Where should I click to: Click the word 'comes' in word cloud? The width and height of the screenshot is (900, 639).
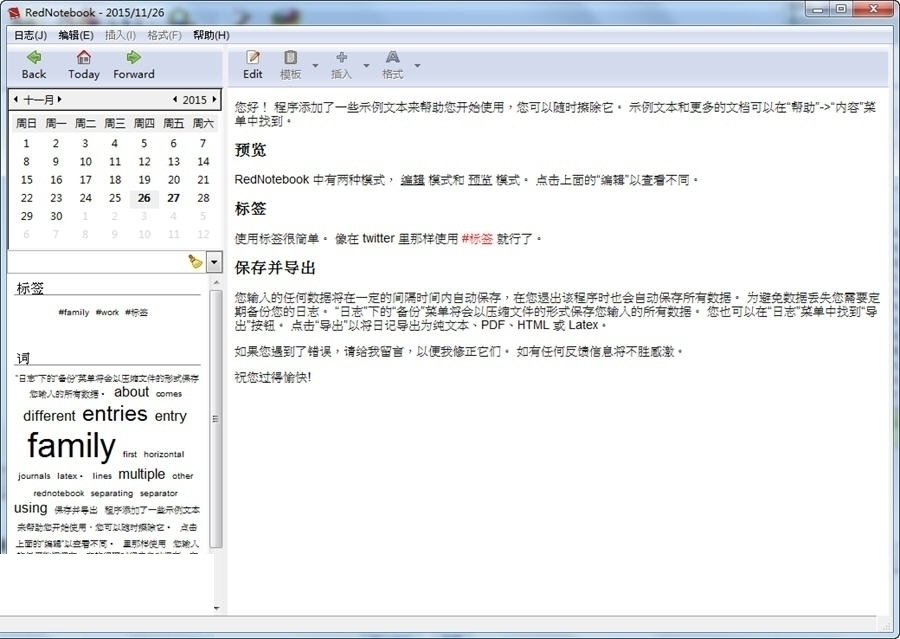click(169, 394)
